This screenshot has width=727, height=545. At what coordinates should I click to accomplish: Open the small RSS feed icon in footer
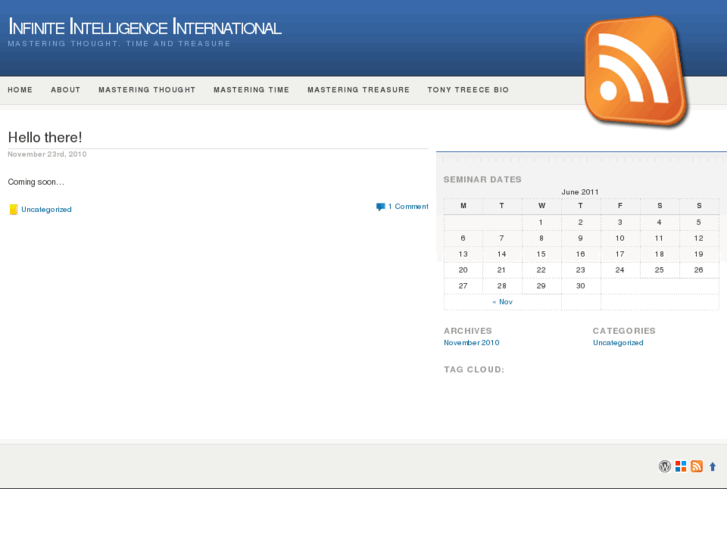696,466
